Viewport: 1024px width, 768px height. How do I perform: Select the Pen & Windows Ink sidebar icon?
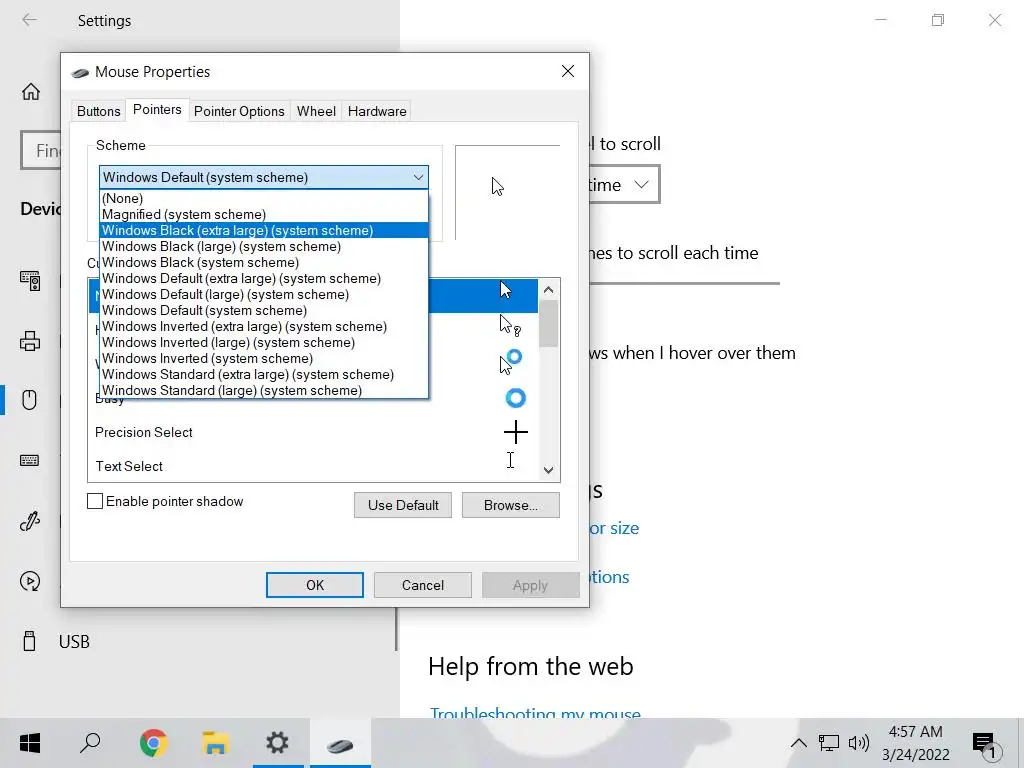30,521
